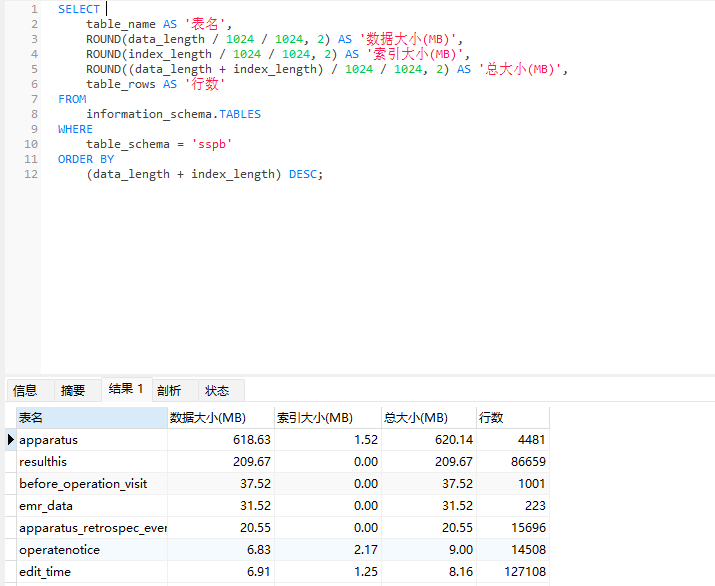
Task: Select the apparatus_retrospec_ever cell
Action: click(x=92, y=528)
